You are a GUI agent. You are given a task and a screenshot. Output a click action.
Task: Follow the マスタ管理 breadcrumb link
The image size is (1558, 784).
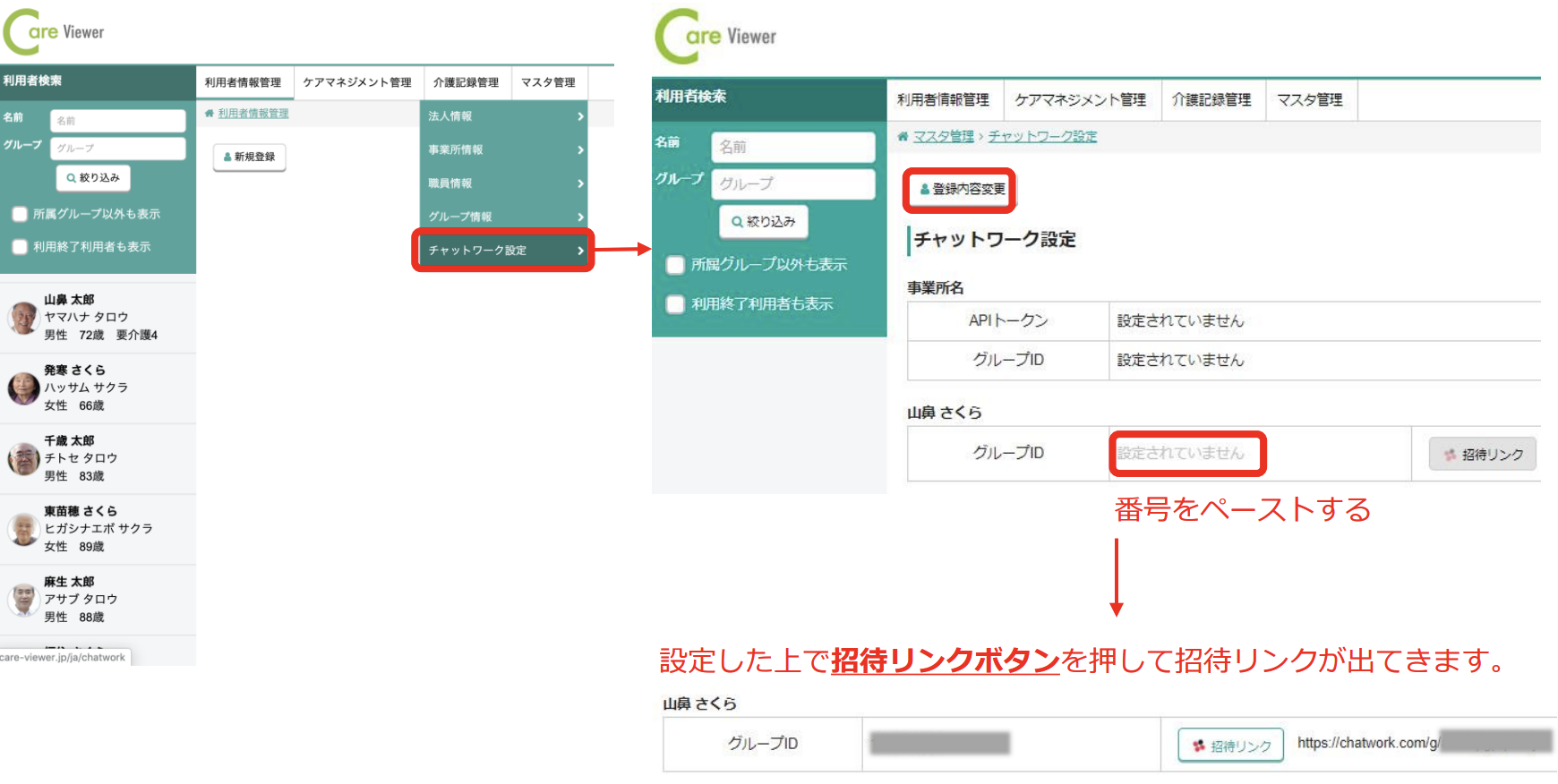944,136
